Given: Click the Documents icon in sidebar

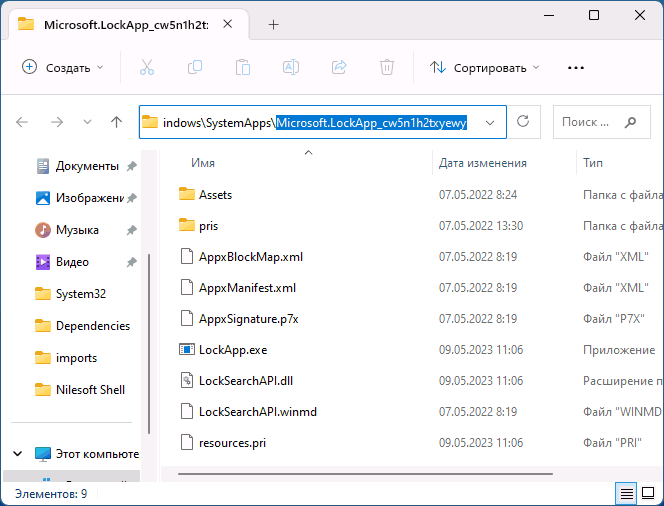Looking at the screenshot, I should click(x=43, y=166).
